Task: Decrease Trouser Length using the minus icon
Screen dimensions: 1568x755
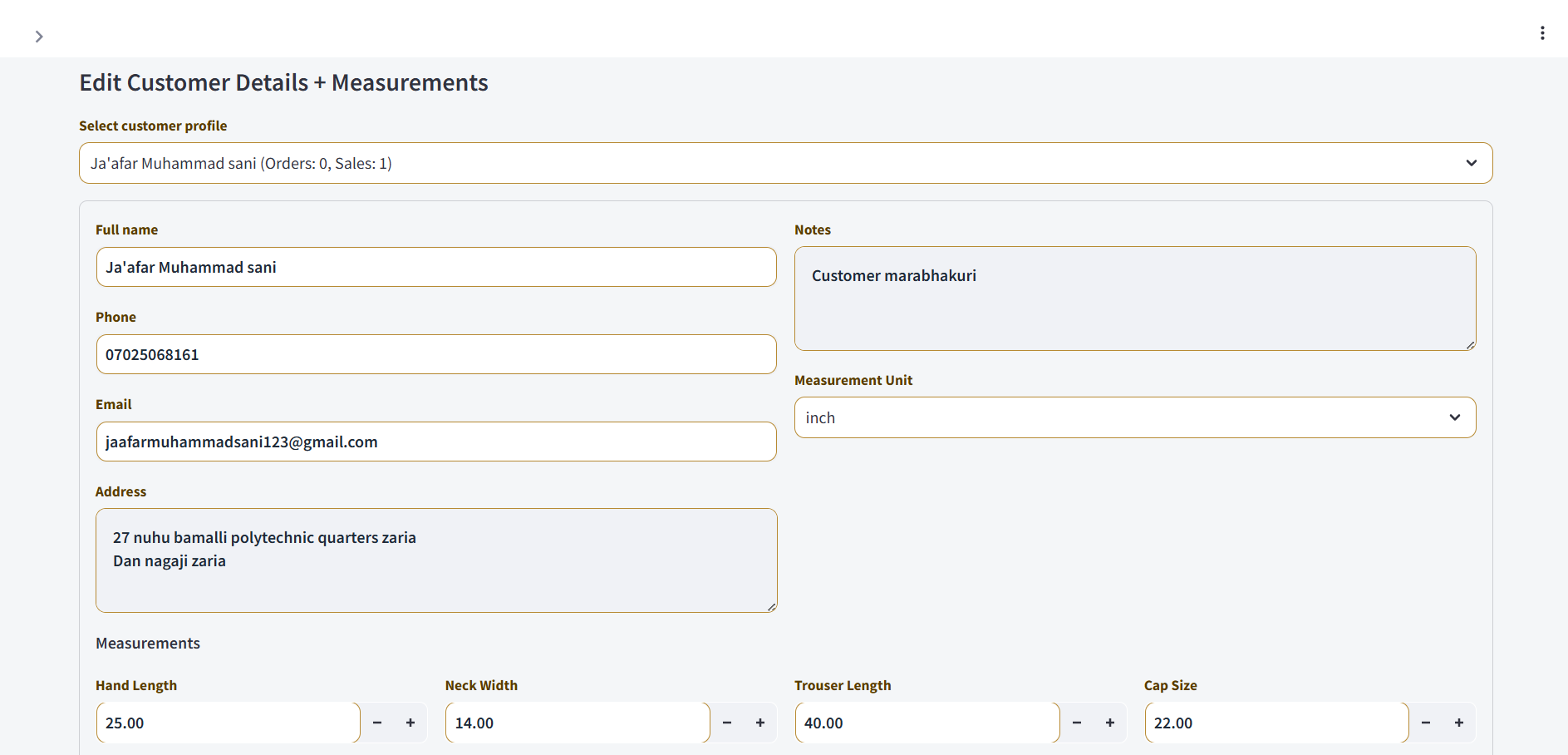Action: [x=1076, y=723]
